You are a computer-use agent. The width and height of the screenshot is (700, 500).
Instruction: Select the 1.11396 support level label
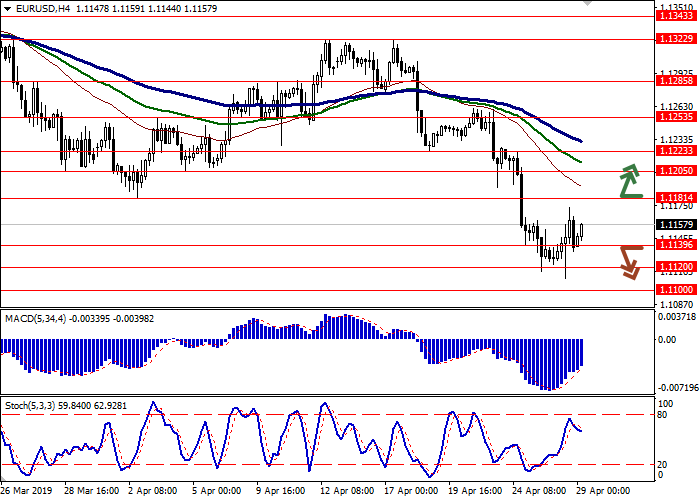coord(676,245)
